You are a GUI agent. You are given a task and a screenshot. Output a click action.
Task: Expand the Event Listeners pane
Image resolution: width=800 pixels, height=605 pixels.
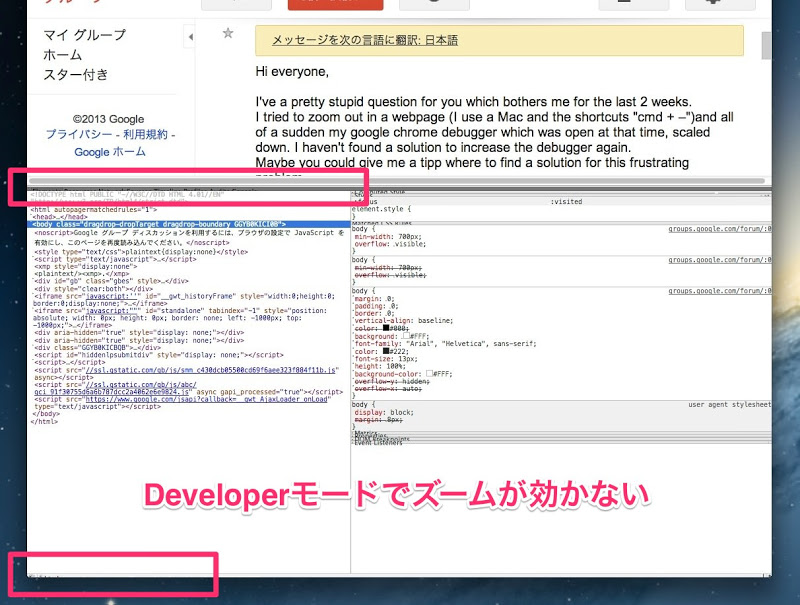378,443
